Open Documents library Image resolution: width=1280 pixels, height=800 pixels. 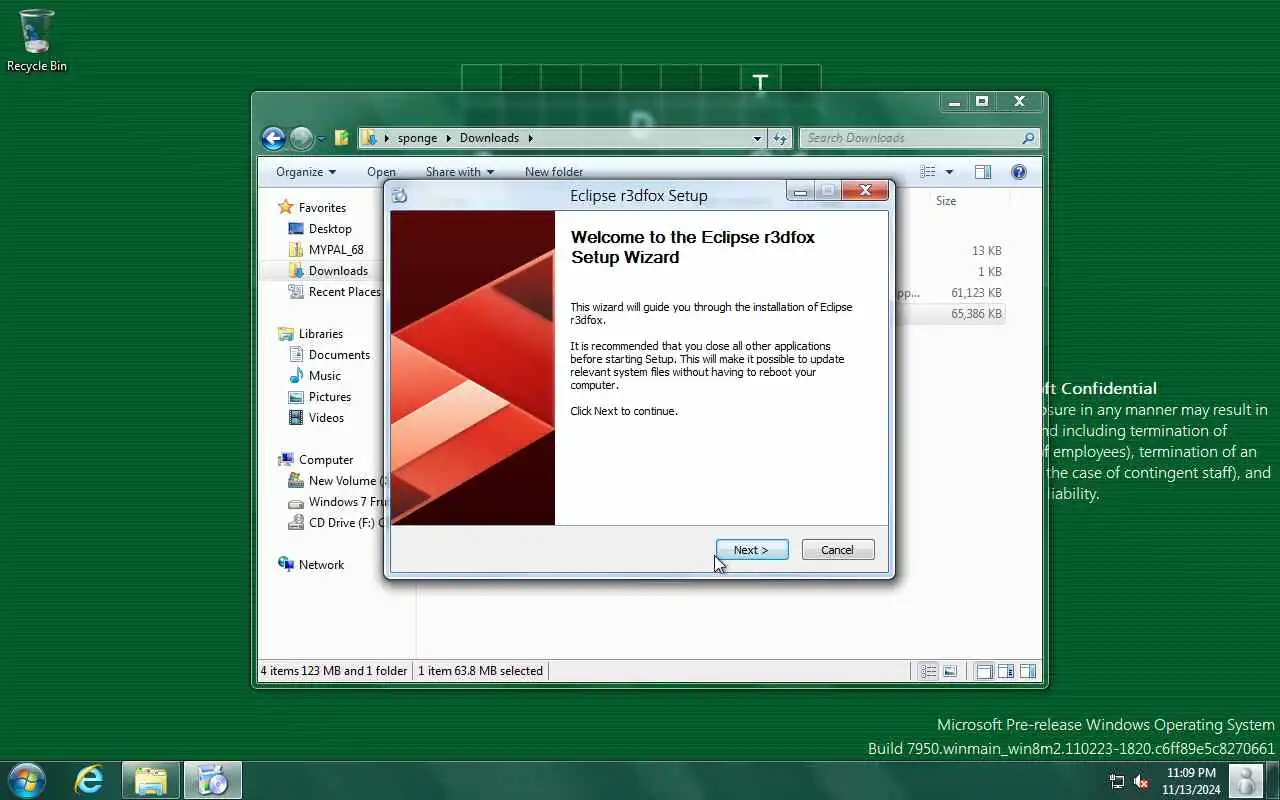click(x=329, y=354)
